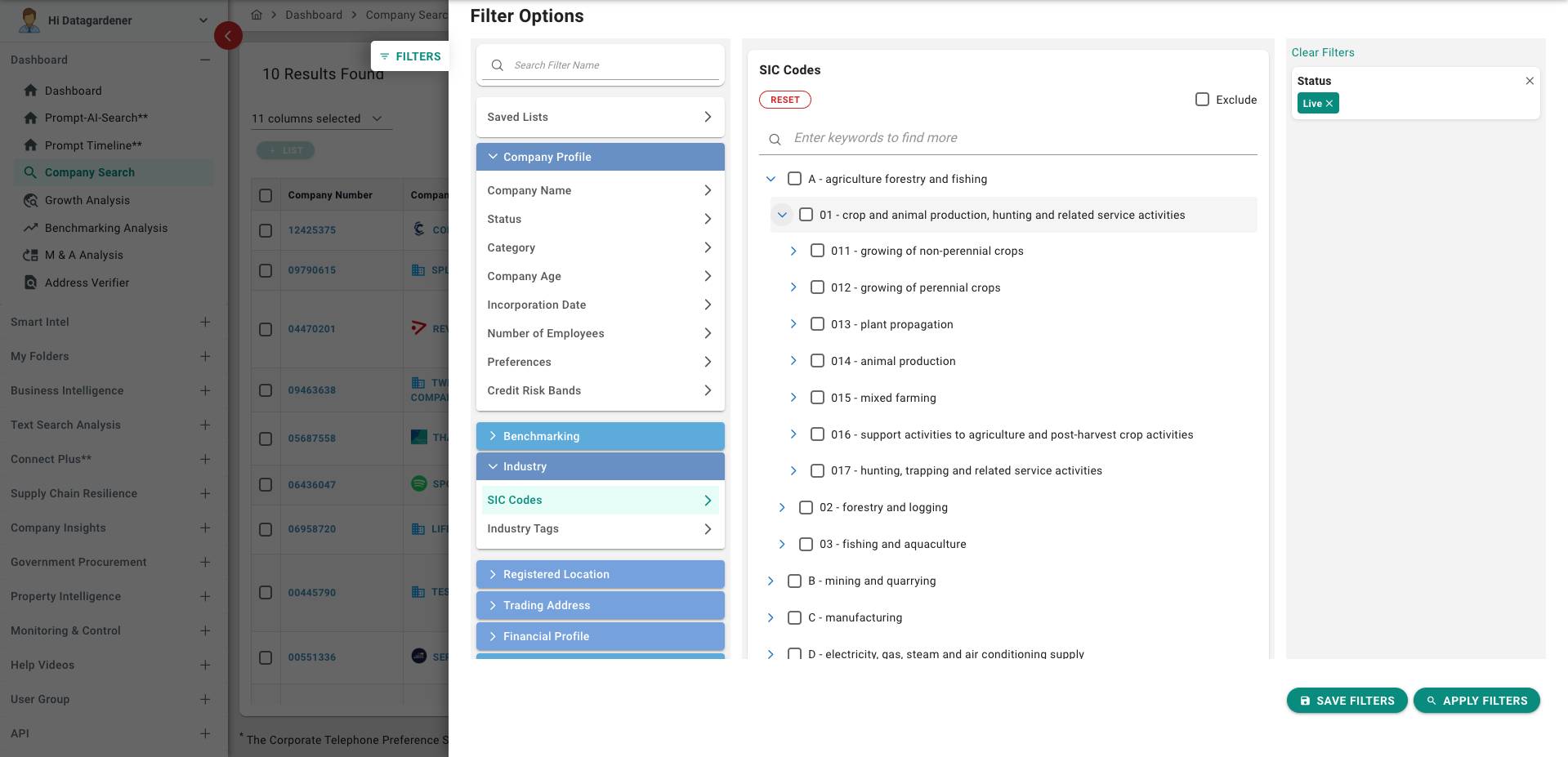The height and width of the screenshot is (757, 1568).
Task: Remove the Live status filter chip
Action: click(1329, 104)
